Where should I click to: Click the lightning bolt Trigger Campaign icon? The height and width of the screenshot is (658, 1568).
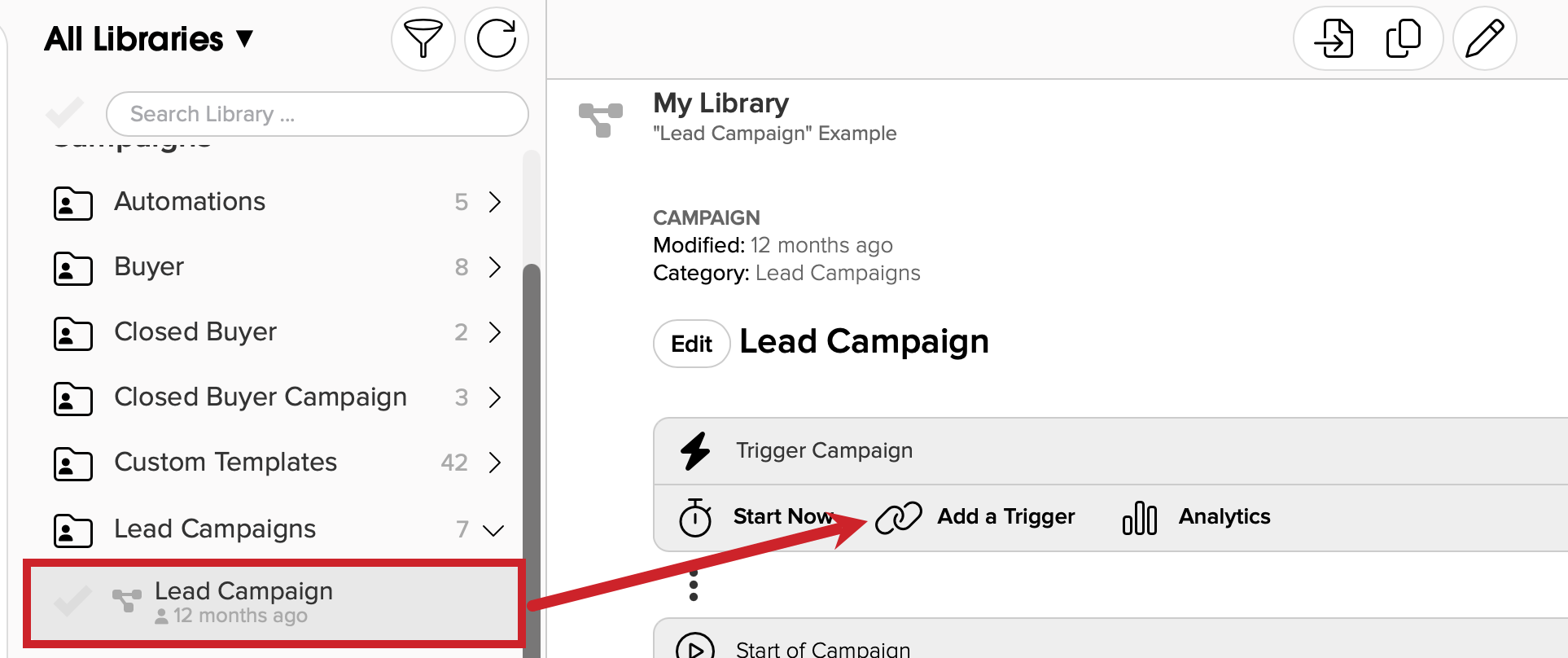[695, 450]
